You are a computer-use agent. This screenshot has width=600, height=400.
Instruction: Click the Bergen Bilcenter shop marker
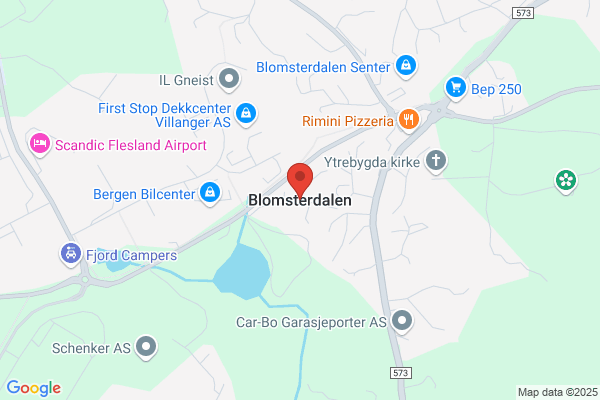tap(210, 193)
